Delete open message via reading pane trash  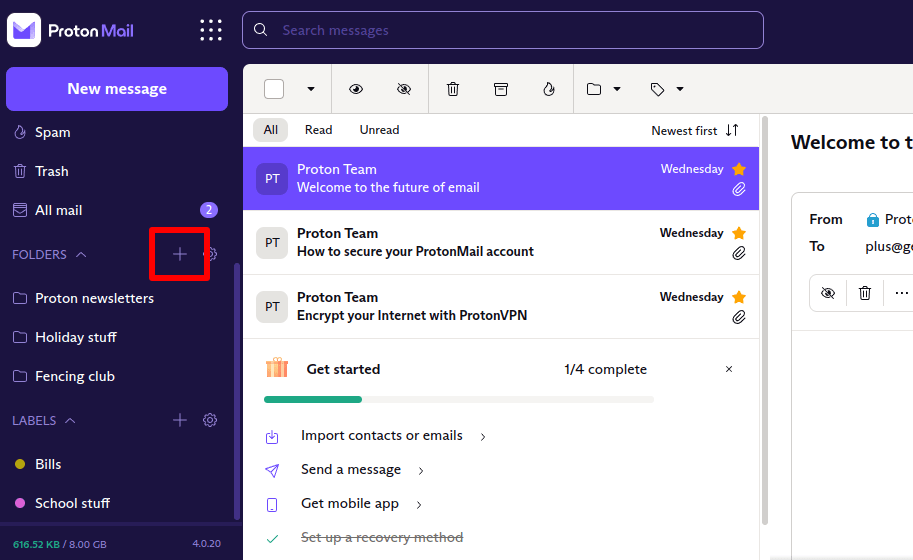[865, 293]
